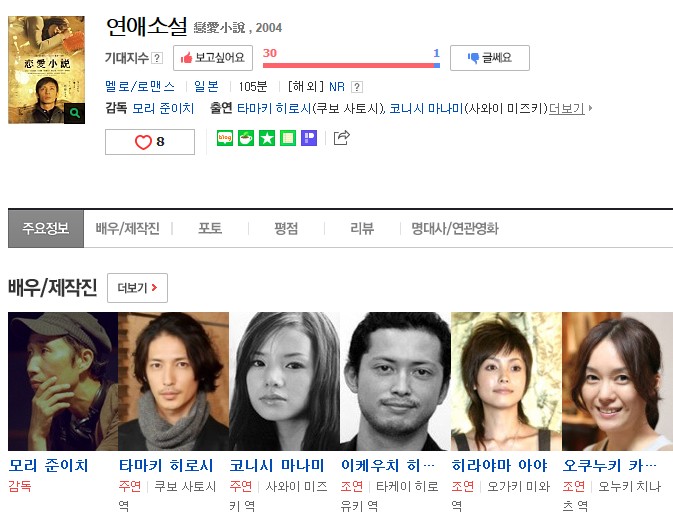Vote with the 글쎄요 thumbs-down button

(490, 58)
